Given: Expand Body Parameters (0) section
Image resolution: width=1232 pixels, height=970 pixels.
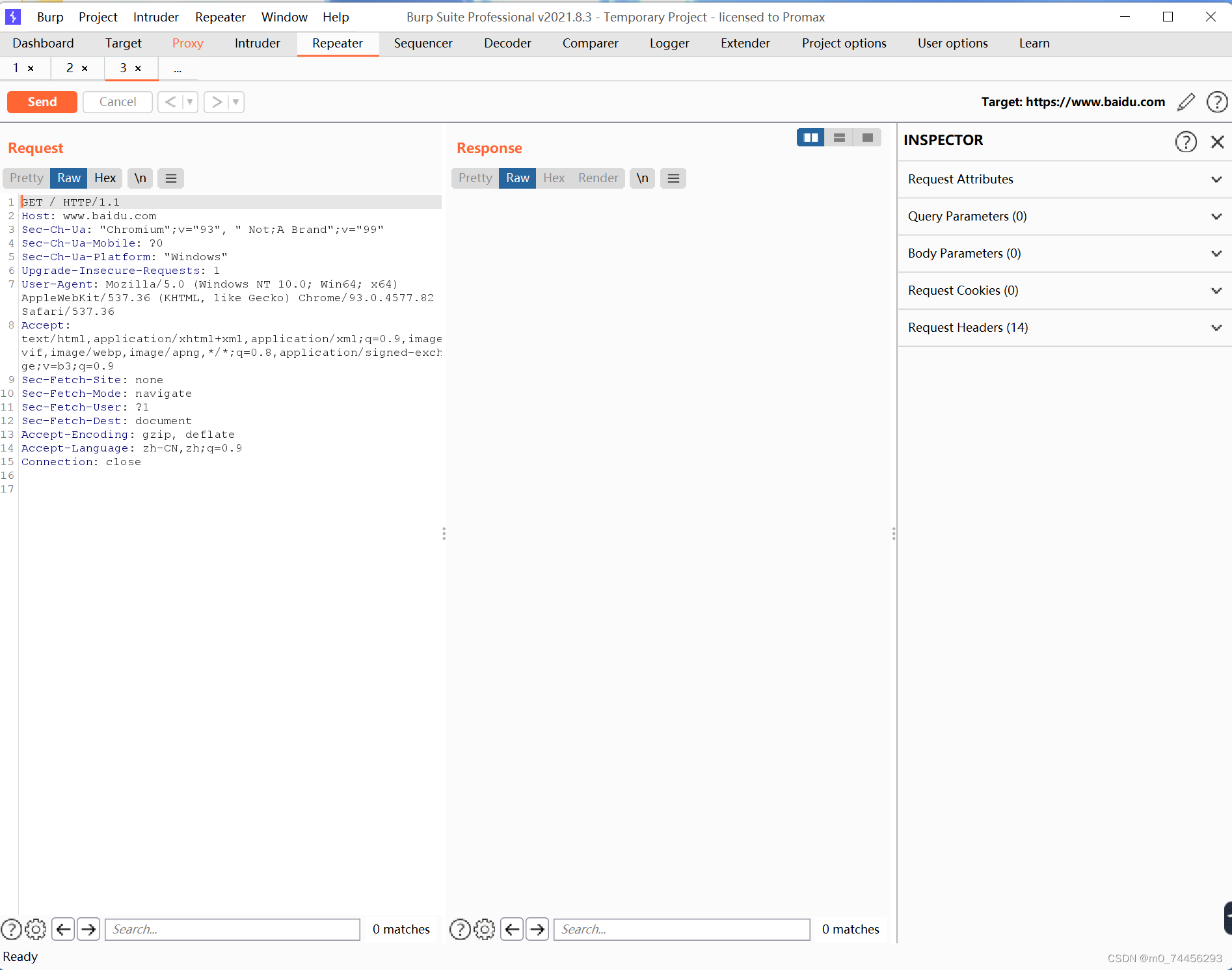Looking at the screenshot, I should pyautogui.click(x=1065, y=253).
